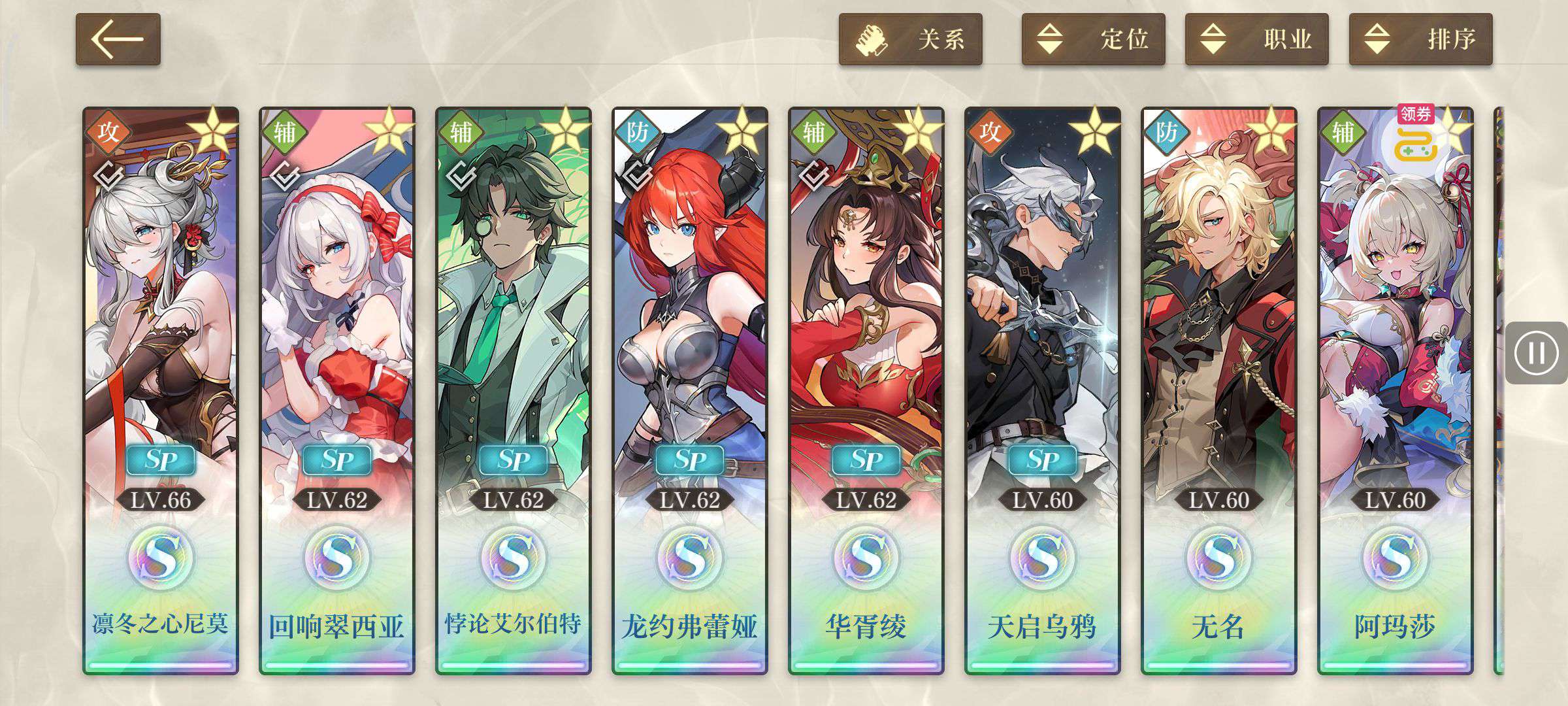
Task: Click 防 role icon on 龙约弗蕾娅 card
Action: click(x=638, y=132)
